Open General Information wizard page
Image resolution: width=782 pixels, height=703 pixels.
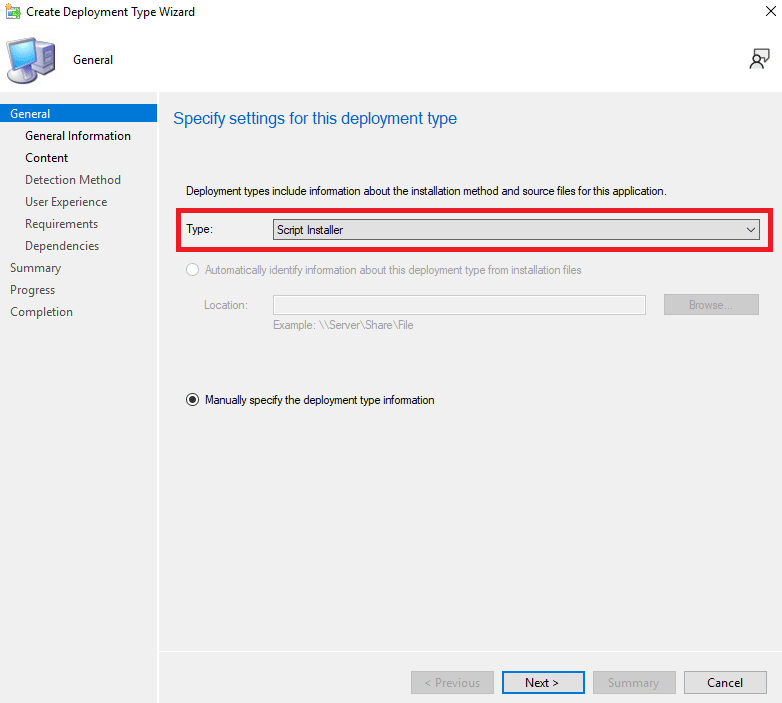78,136
